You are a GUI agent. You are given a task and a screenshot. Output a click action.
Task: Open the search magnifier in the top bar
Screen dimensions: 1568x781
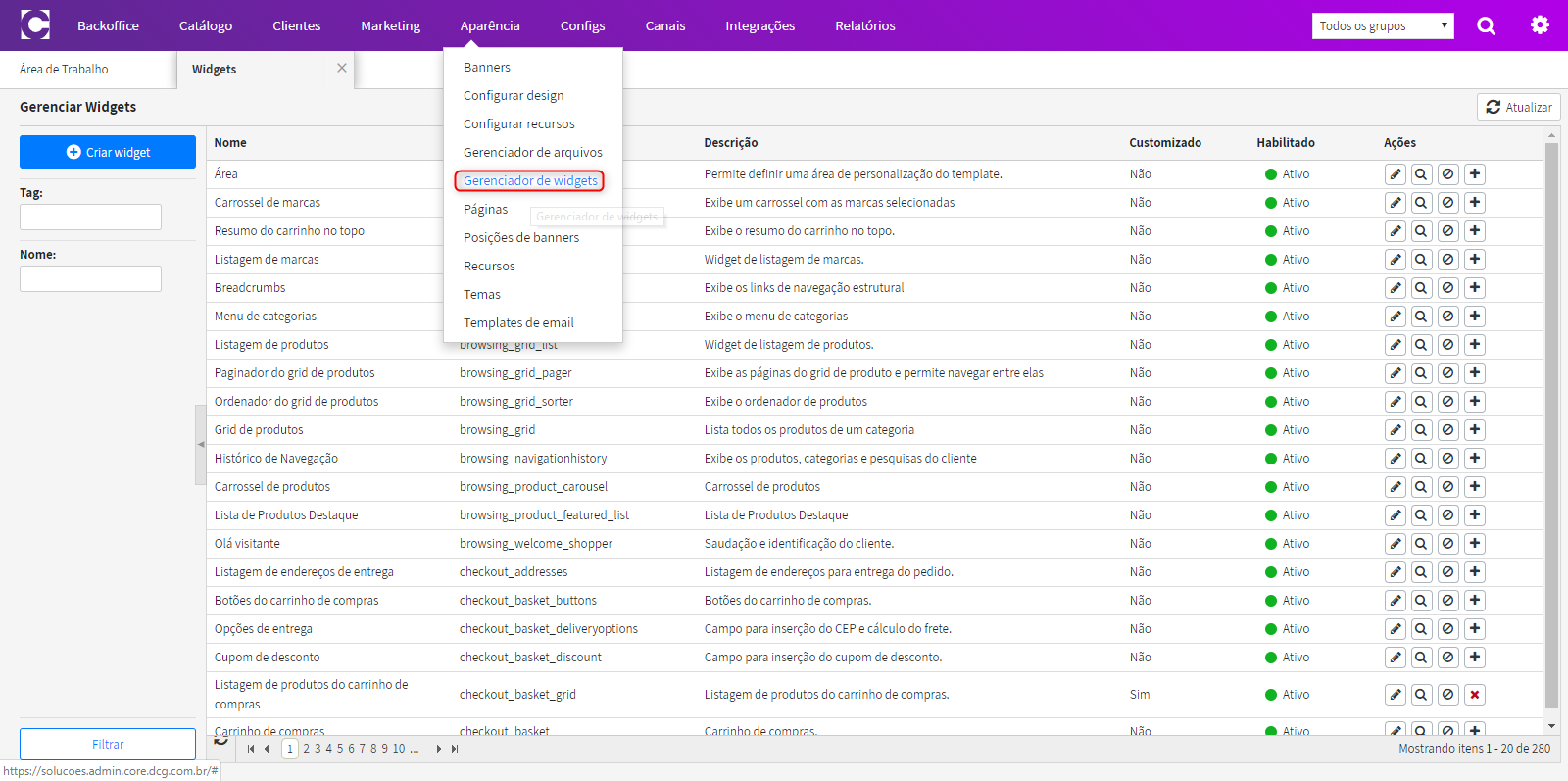[x=1487, y=25]
